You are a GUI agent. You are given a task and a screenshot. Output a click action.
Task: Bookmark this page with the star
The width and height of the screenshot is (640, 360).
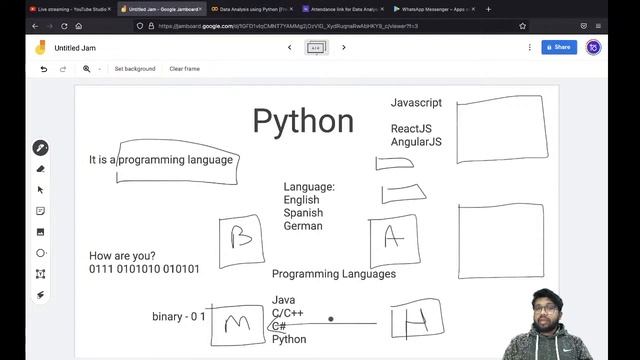(522, 26)
